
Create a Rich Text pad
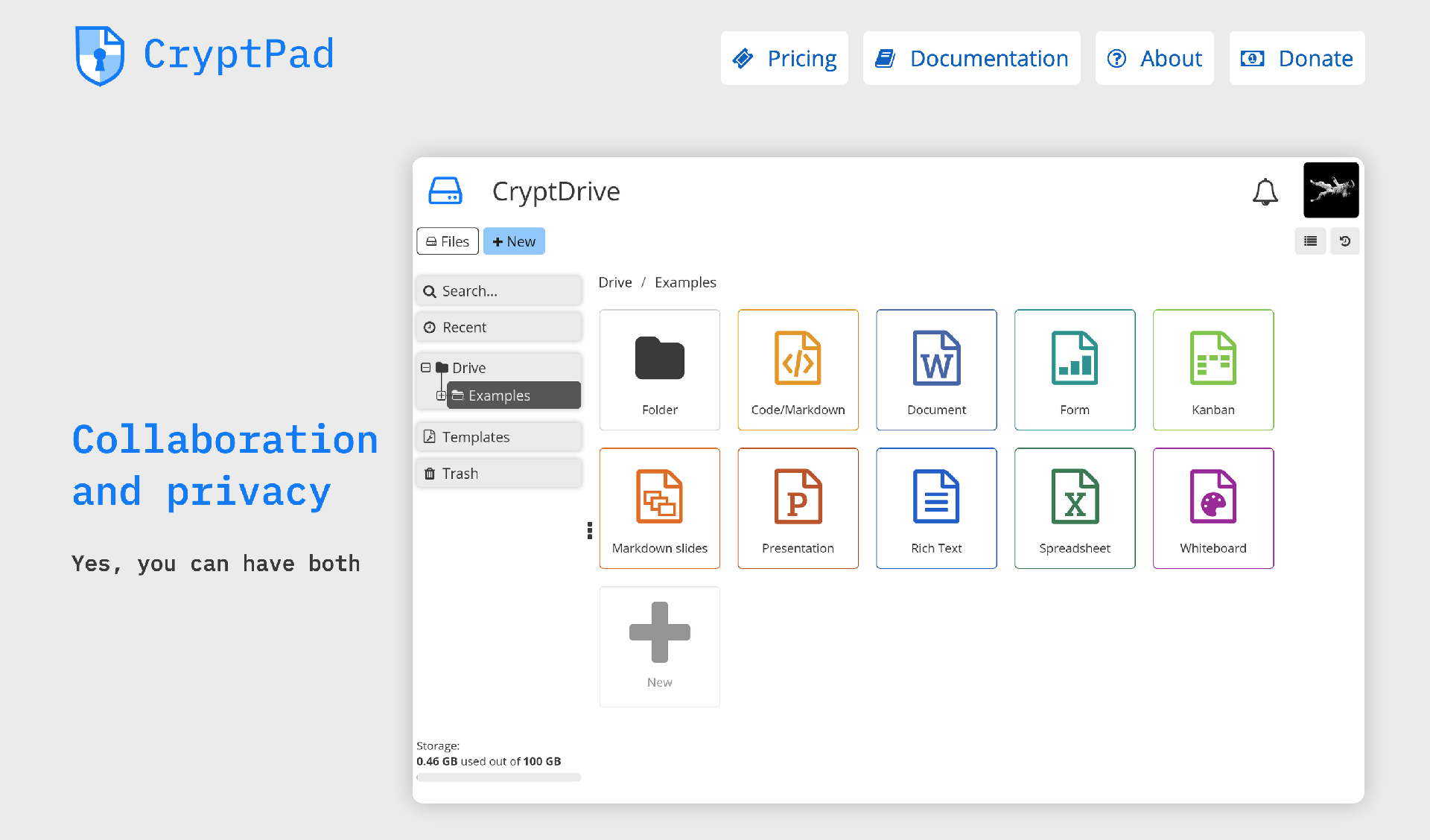pos(937,509)
